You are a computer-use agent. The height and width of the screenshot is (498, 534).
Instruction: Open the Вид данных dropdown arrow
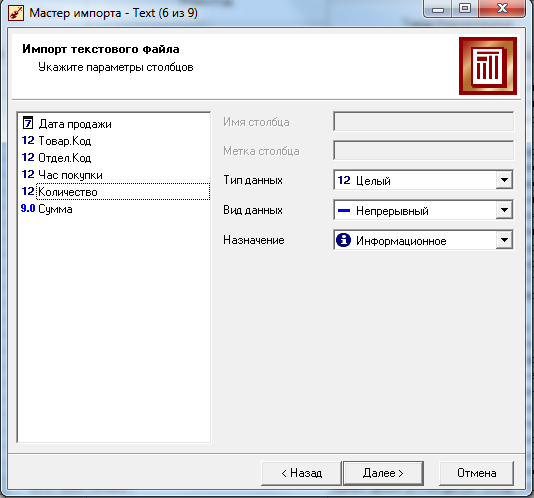tap(504, 210)
